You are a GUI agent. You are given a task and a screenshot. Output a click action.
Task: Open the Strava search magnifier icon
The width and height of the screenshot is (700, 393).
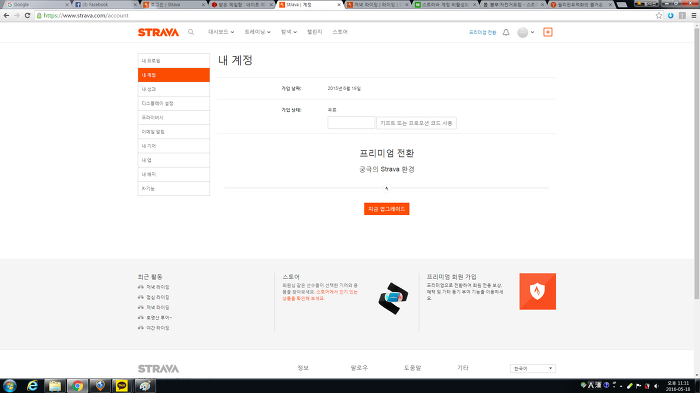pyautogui.click(x=191, y=32)
